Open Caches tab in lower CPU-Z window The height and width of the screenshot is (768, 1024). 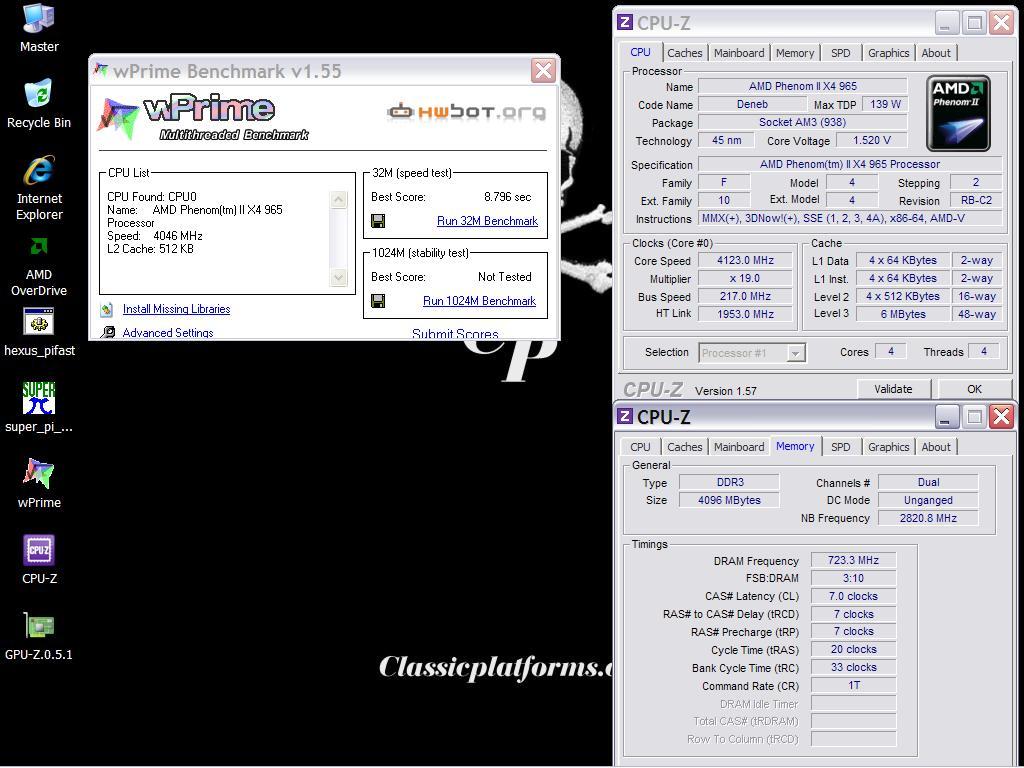684,447
